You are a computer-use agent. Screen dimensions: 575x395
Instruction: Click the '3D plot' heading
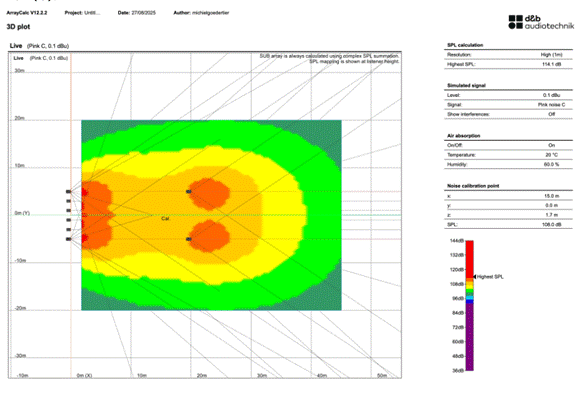[18, 27]
